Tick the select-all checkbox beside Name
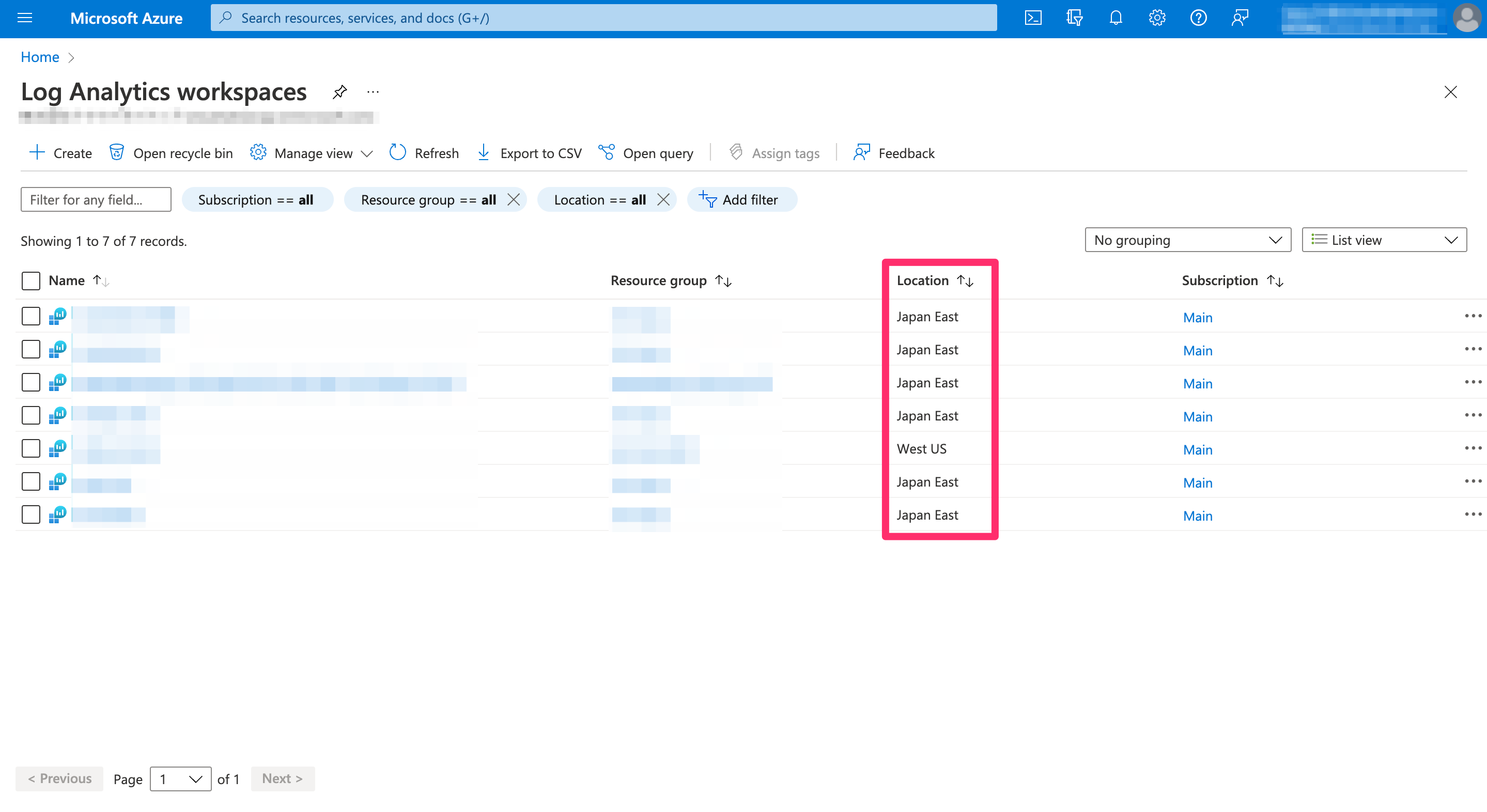 [x=30, y=281]
